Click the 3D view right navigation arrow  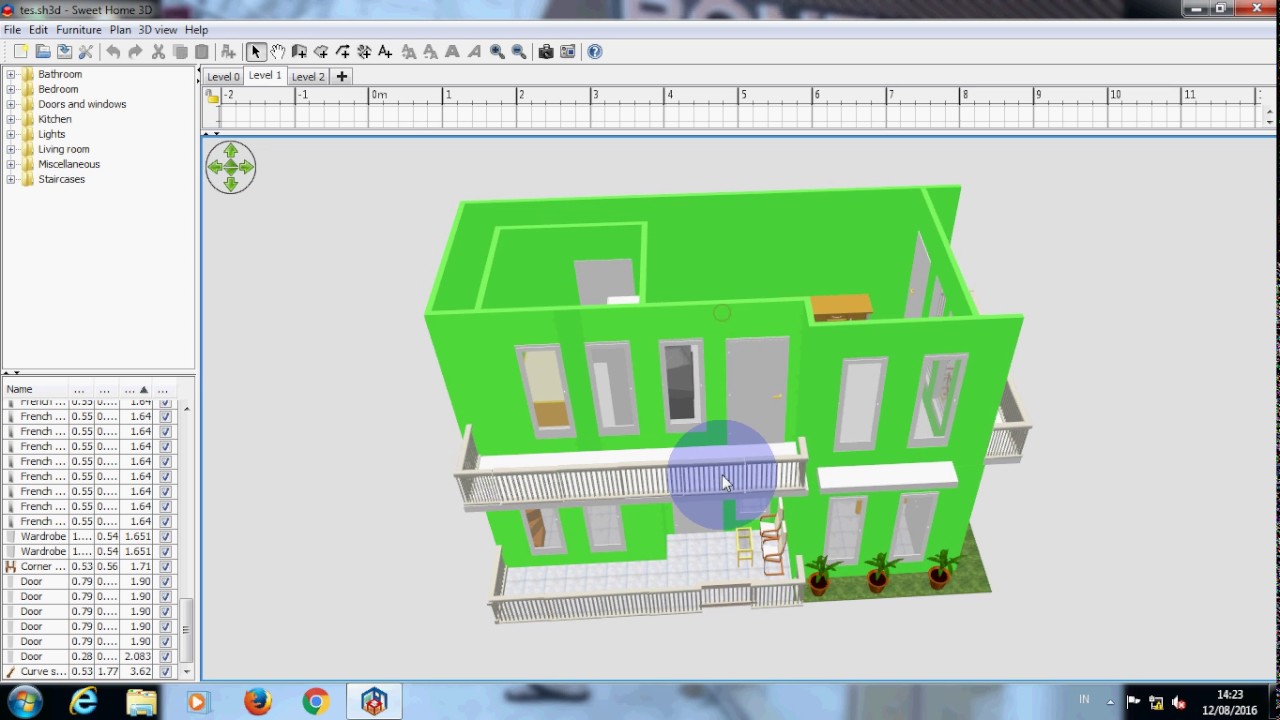(246, 167)
